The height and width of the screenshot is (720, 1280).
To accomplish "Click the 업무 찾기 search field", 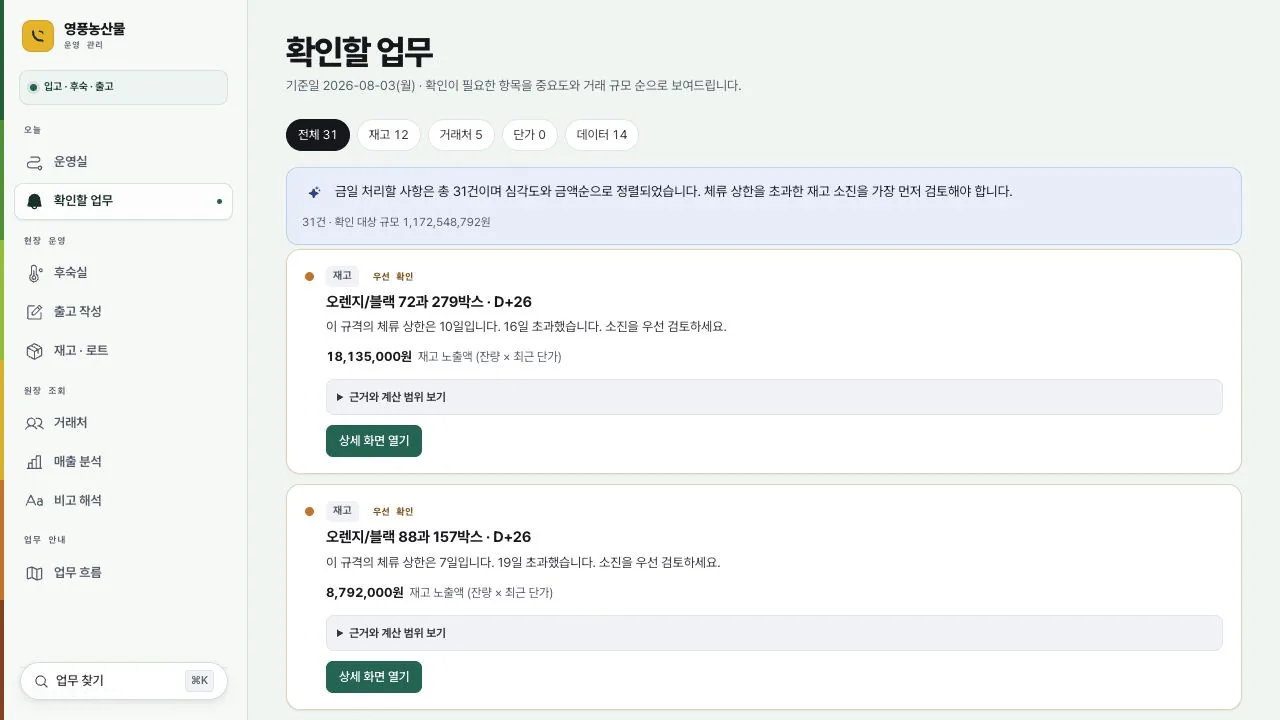I will click(x=124, y=681).
